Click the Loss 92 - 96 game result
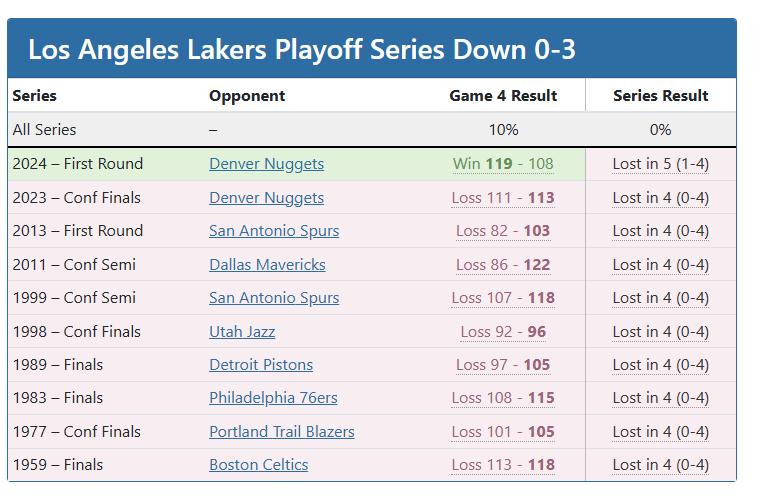The width and height of the screenshot is (771, 500). 503,331
